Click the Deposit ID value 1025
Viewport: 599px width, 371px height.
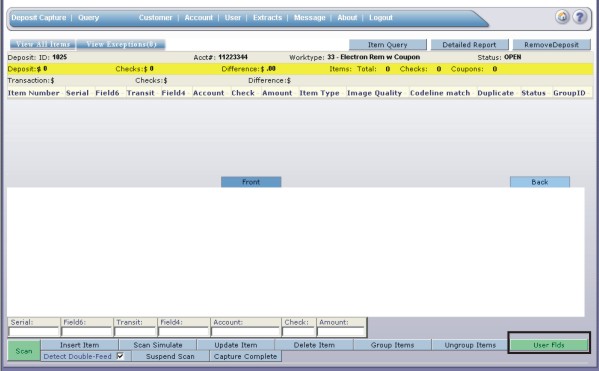click(x=60, y=57)
